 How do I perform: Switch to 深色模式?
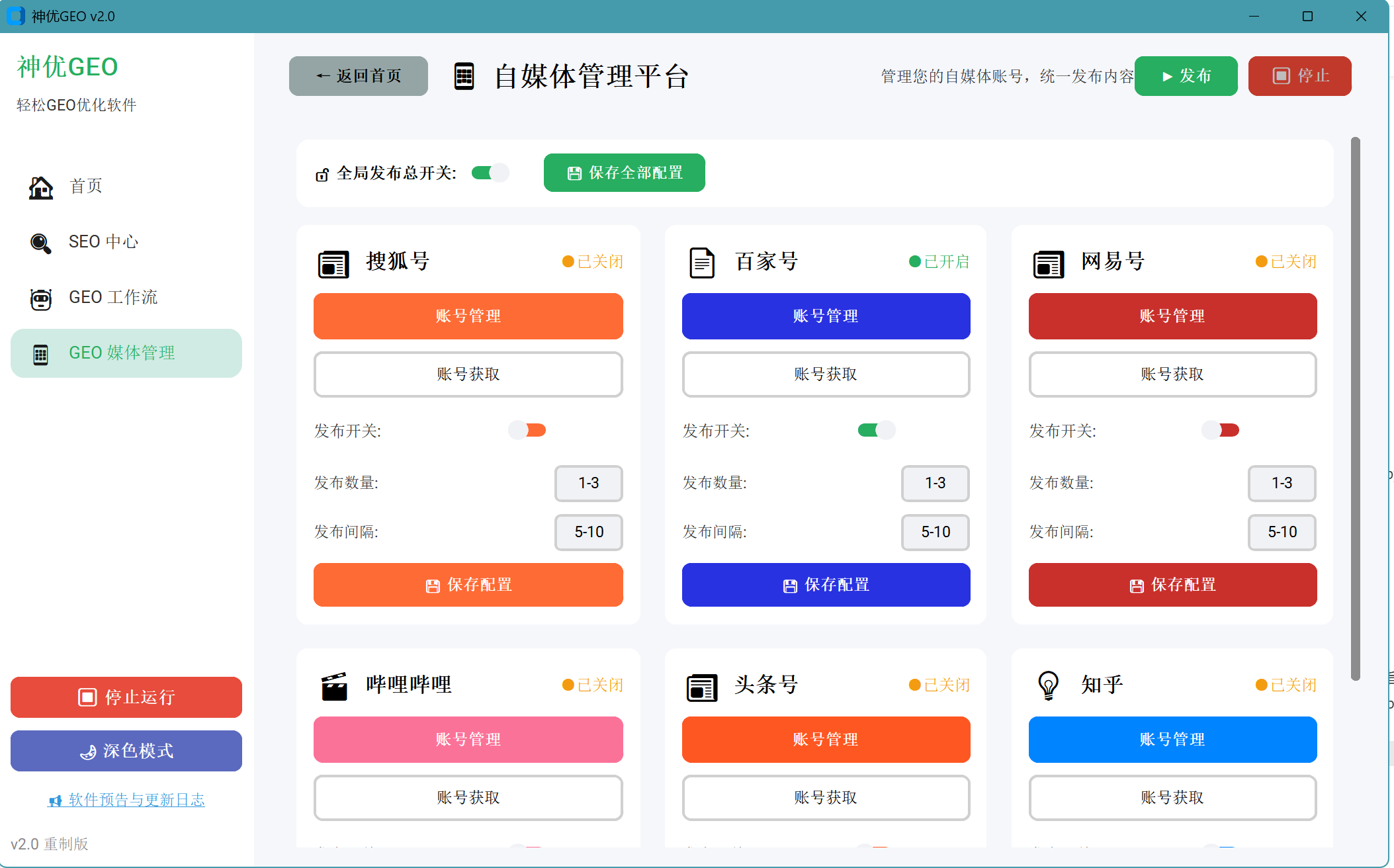point(126,751)
